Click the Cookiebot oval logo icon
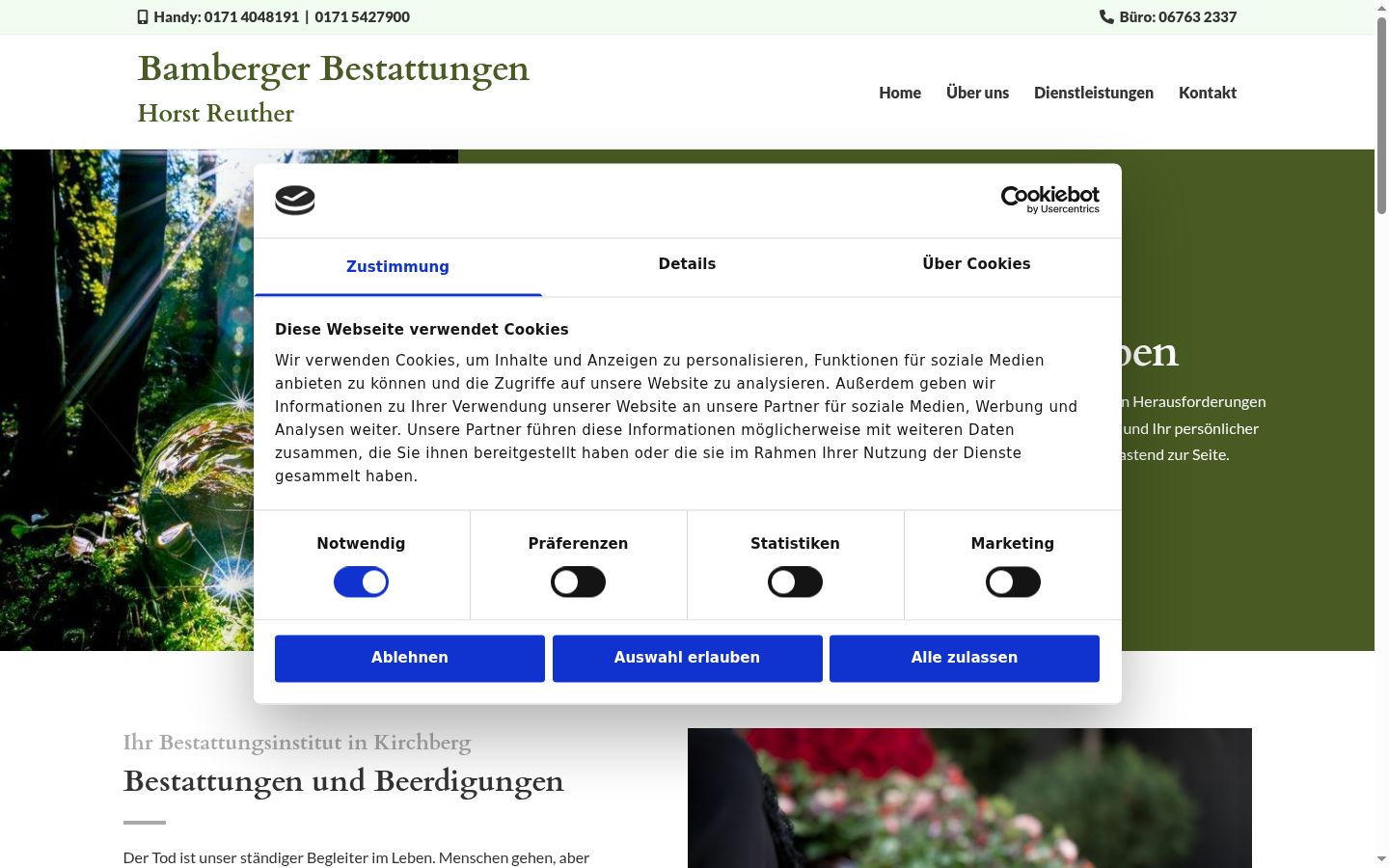Screen dimensions: 1389x868 coord(295,201)
